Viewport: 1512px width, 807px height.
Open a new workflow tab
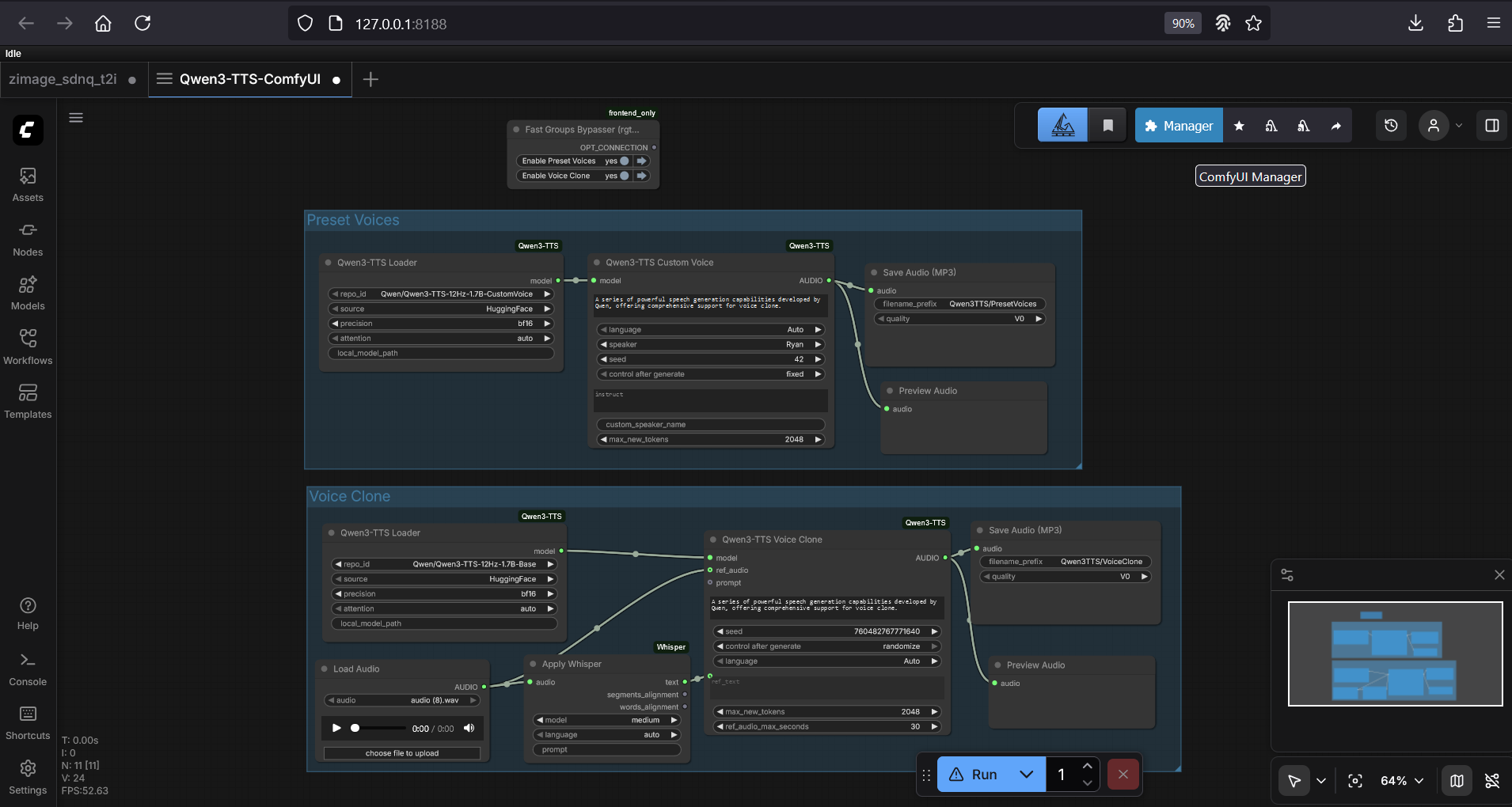370,79
